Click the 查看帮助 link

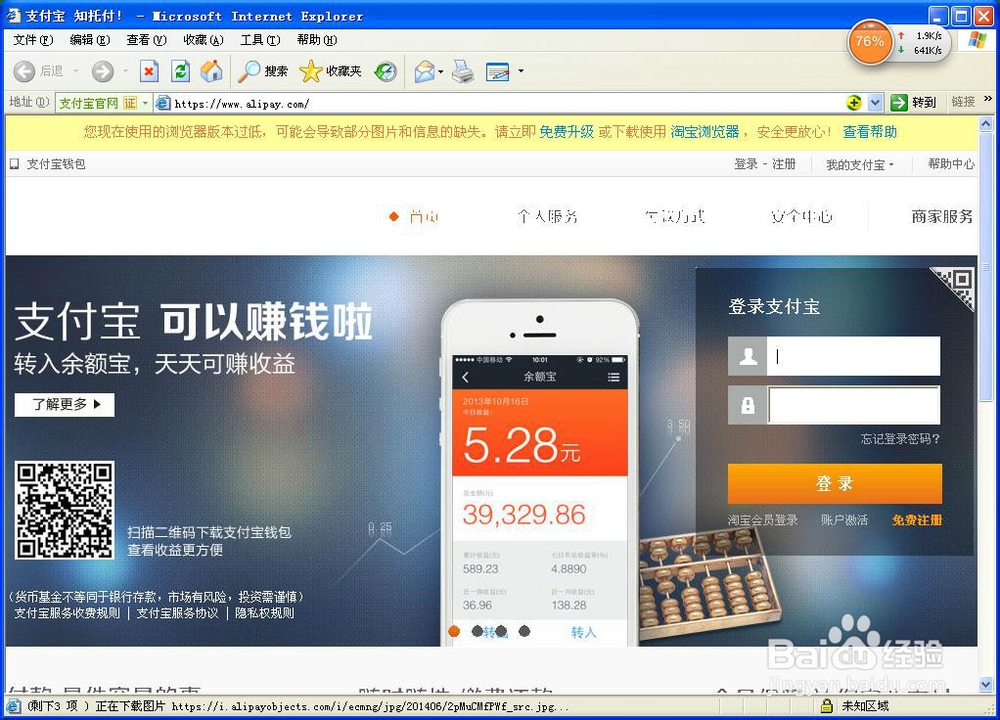(x=870, y=131)
